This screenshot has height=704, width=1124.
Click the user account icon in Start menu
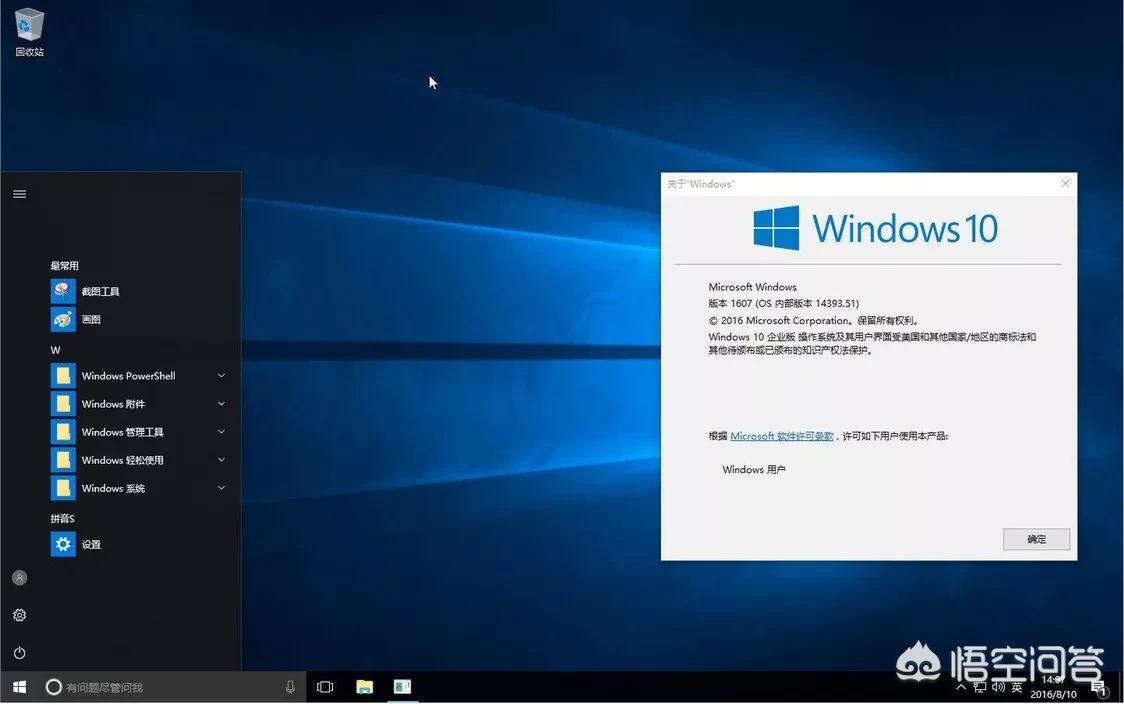(x=19, y=578)
